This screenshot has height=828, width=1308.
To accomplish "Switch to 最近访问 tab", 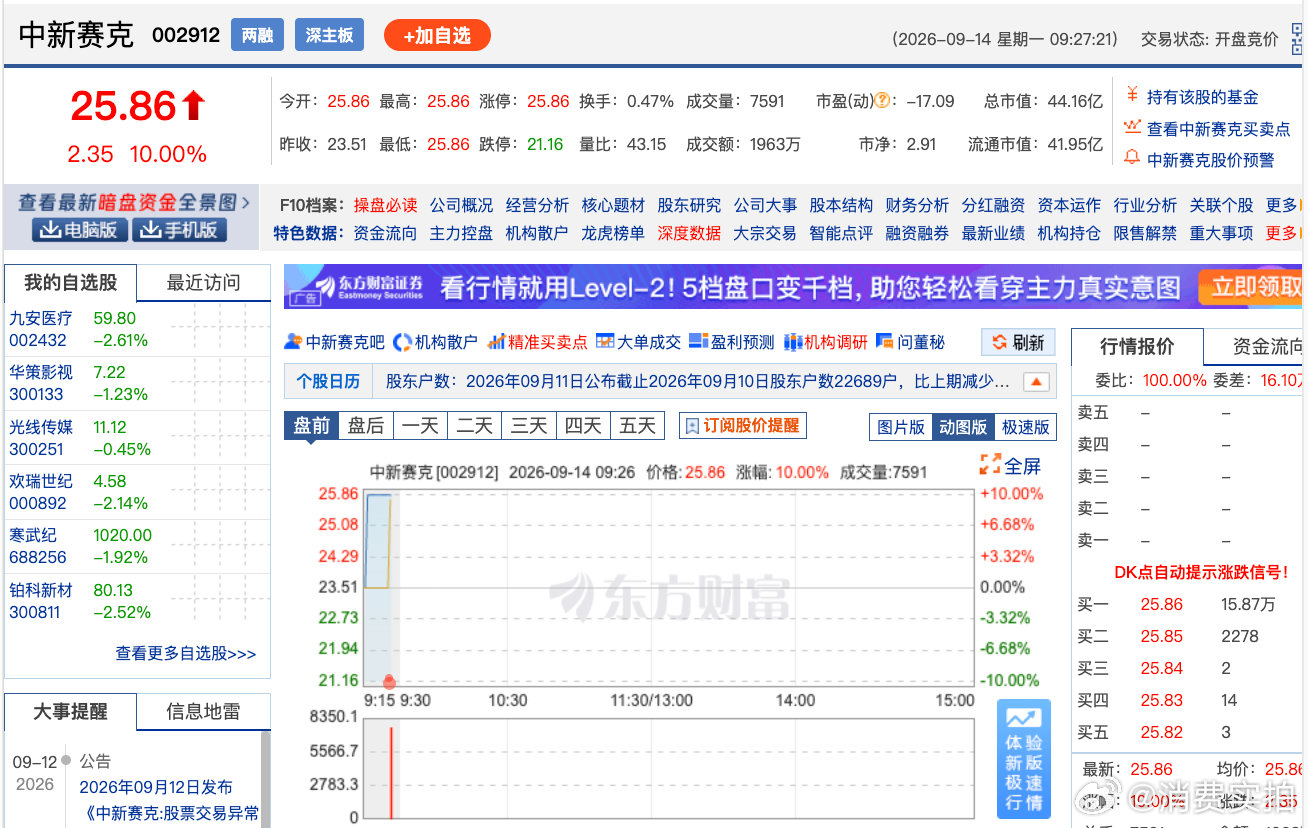I will tap(203, 283).
